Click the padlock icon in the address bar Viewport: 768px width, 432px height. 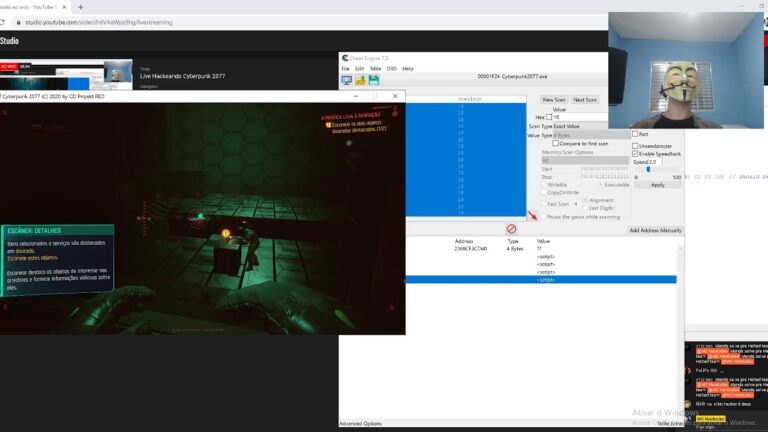click(x=19, y=23)
